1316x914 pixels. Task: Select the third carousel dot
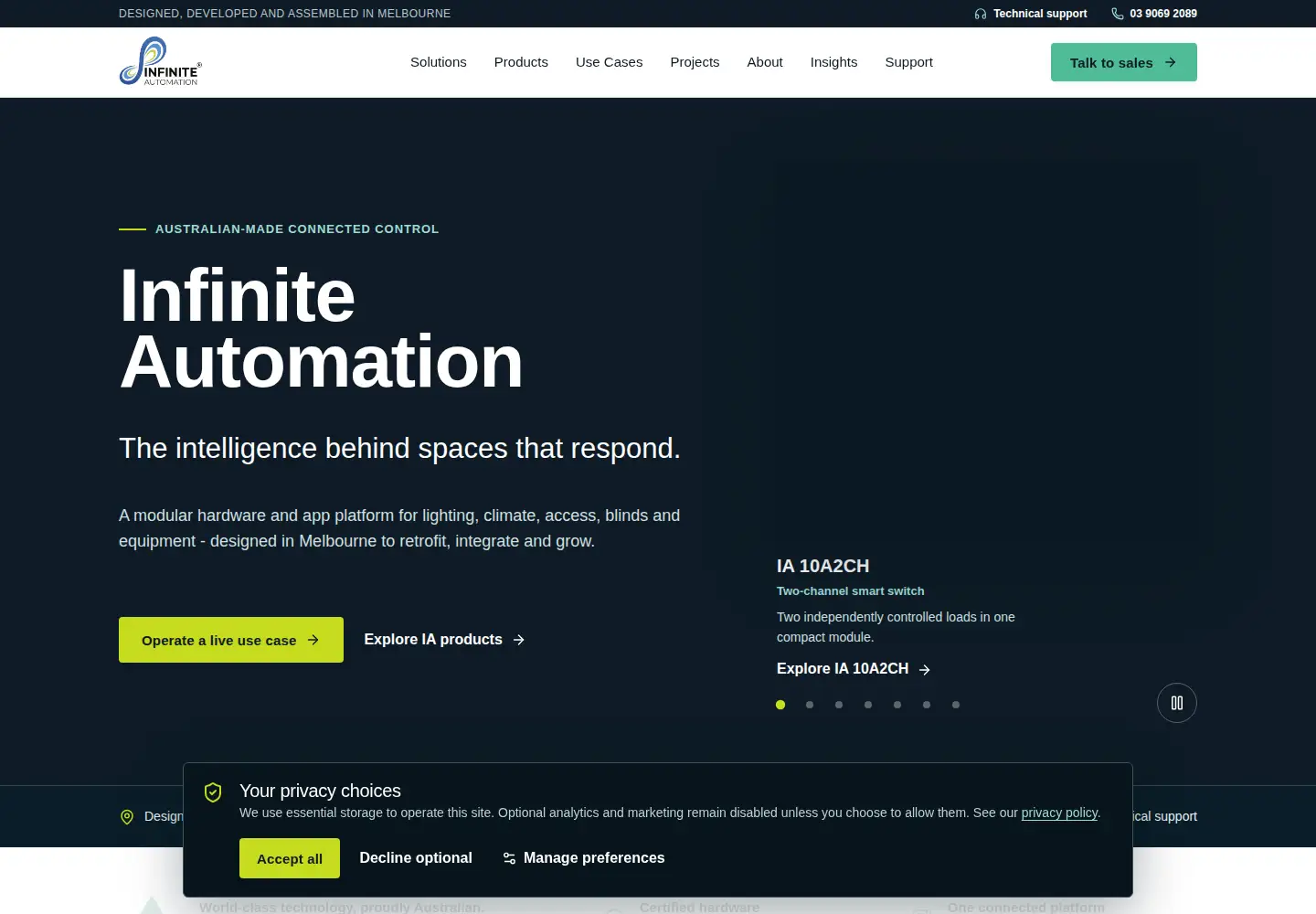coord(839,705)
